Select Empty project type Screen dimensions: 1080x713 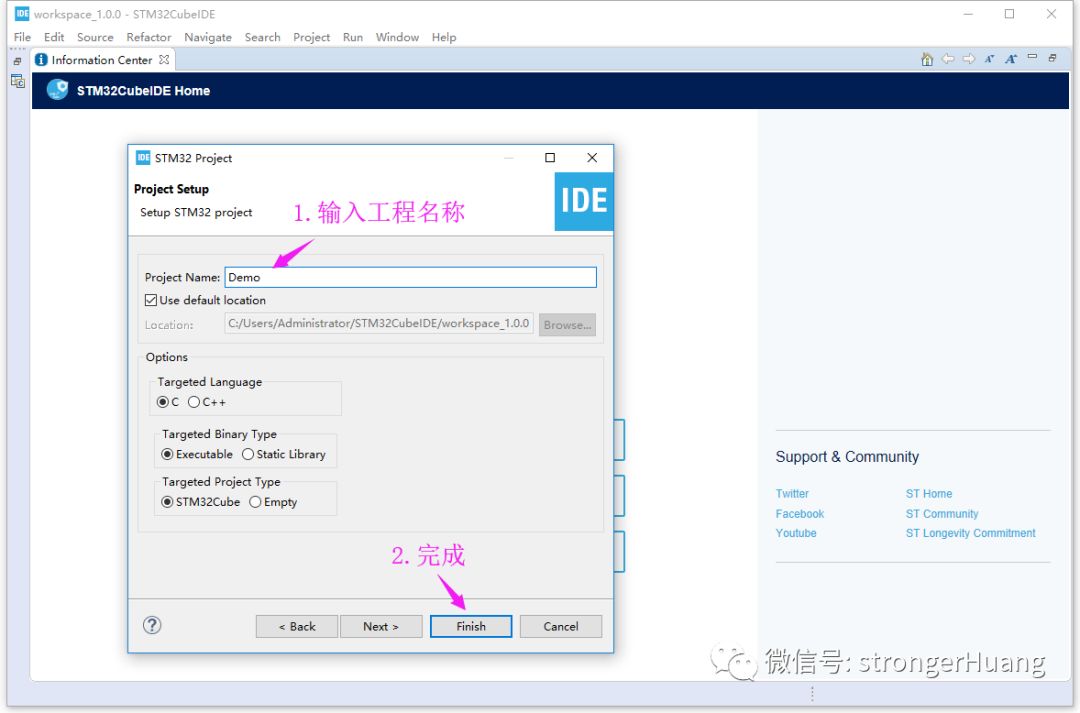256,502
